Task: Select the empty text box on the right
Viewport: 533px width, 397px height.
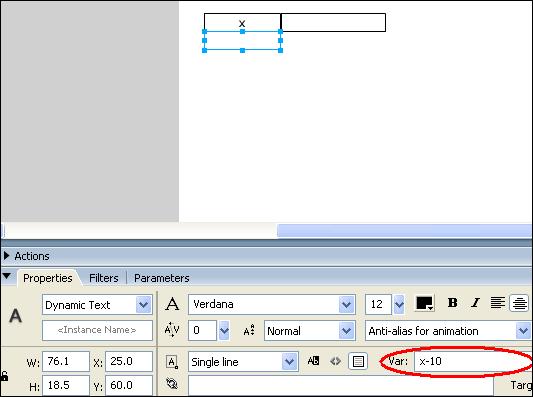Action: pyautogui.click(x=333, y=22)
